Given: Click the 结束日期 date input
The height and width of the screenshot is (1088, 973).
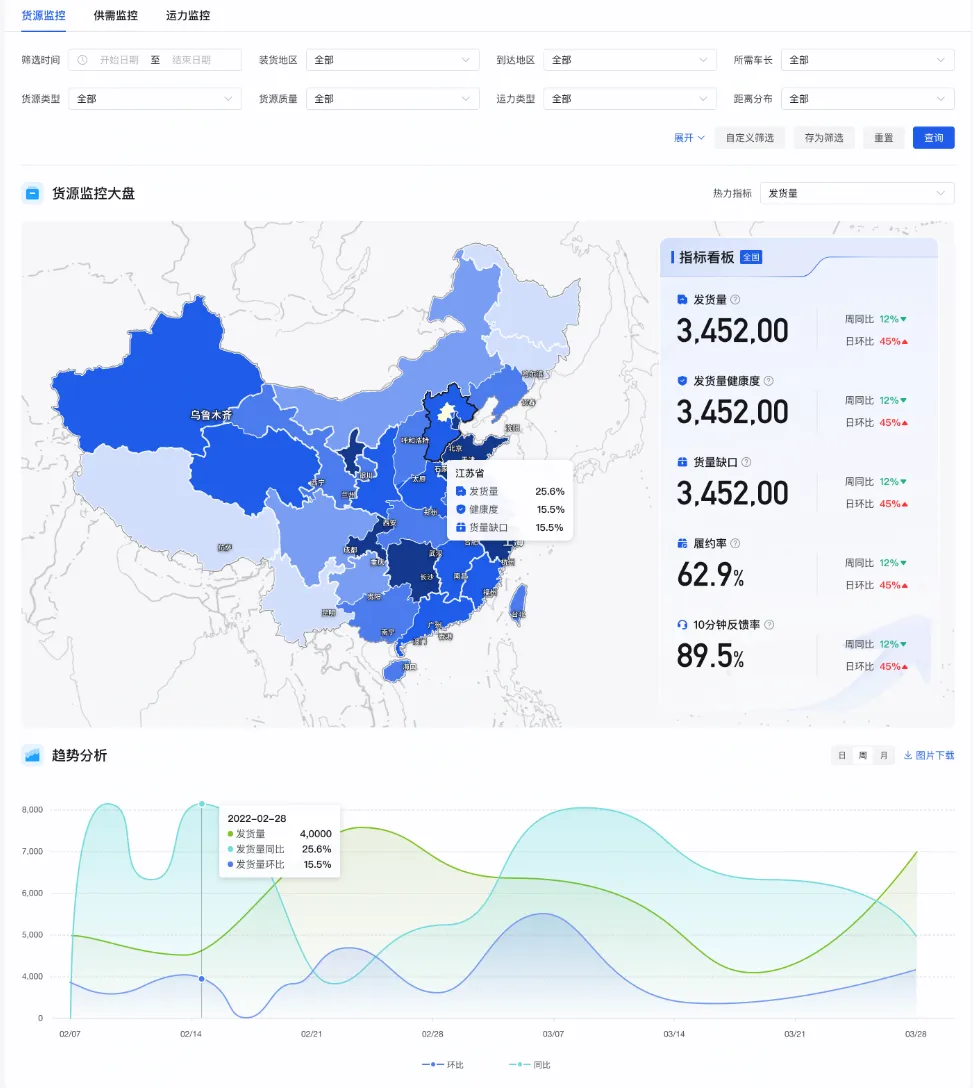Looking at the screenshot, I should tap(190, 59).
